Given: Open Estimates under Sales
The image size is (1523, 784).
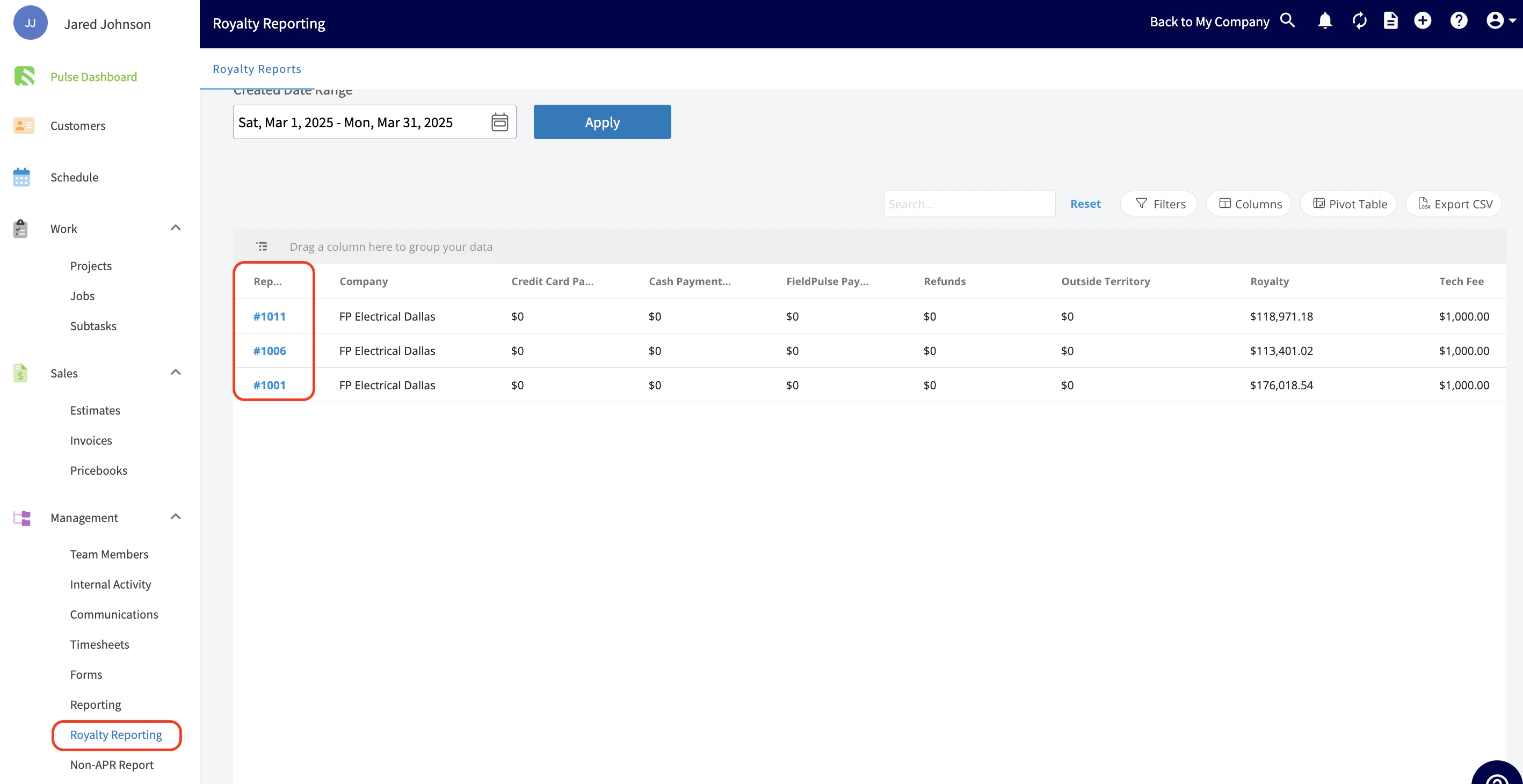Looking at the screenshot, I should coord(95,410).
